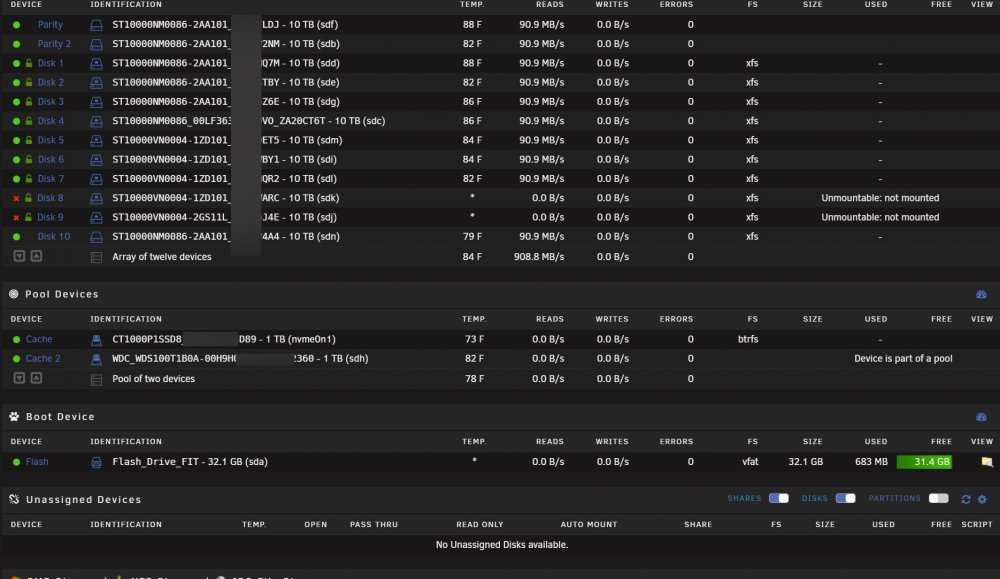Click the disk icon in the Disk 3 row
1000x579 pixels.
96,101
